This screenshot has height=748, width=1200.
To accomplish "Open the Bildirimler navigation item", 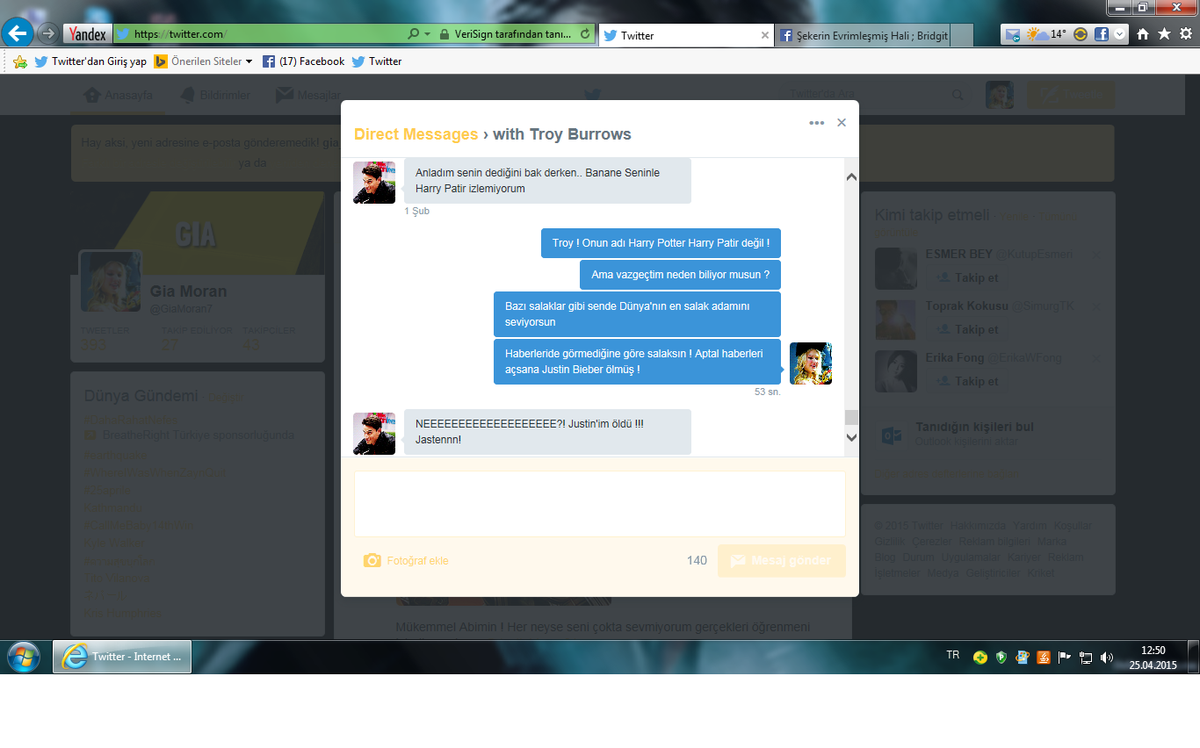I will (x=215, y=95).
